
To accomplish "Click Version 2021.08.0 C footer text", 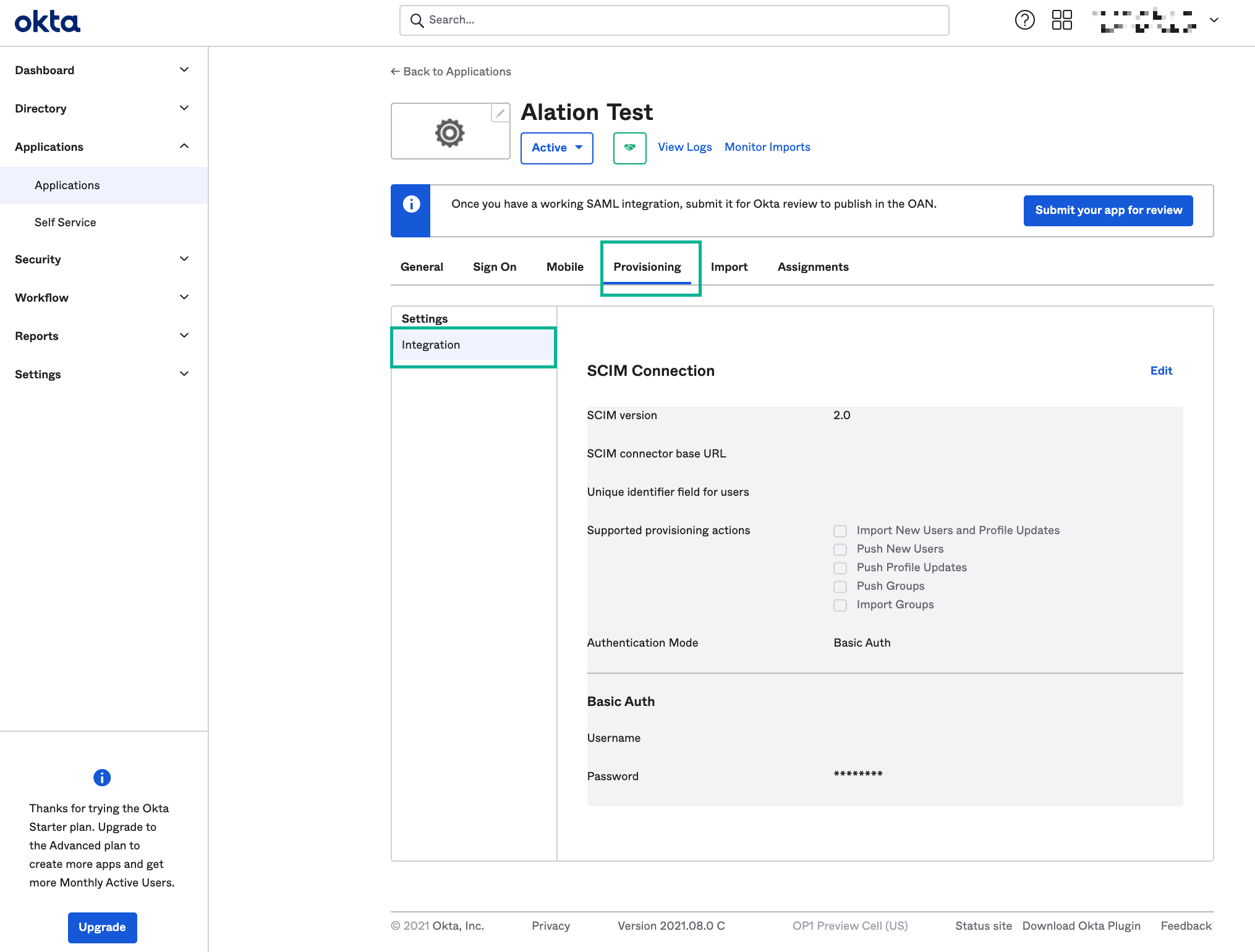I will pos(671,926).
